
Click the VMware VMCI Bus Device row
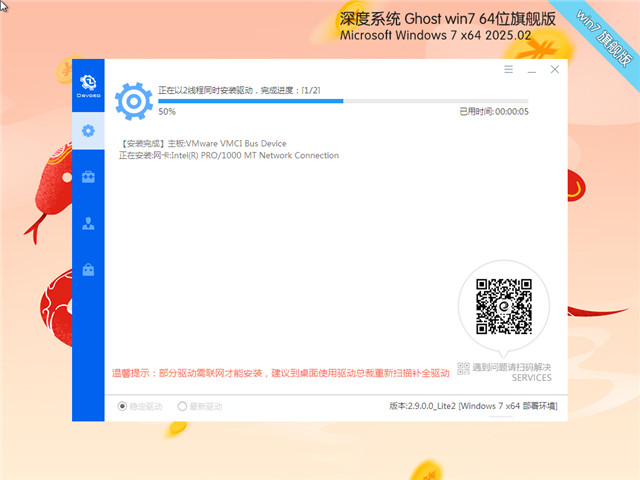[203, 144]
